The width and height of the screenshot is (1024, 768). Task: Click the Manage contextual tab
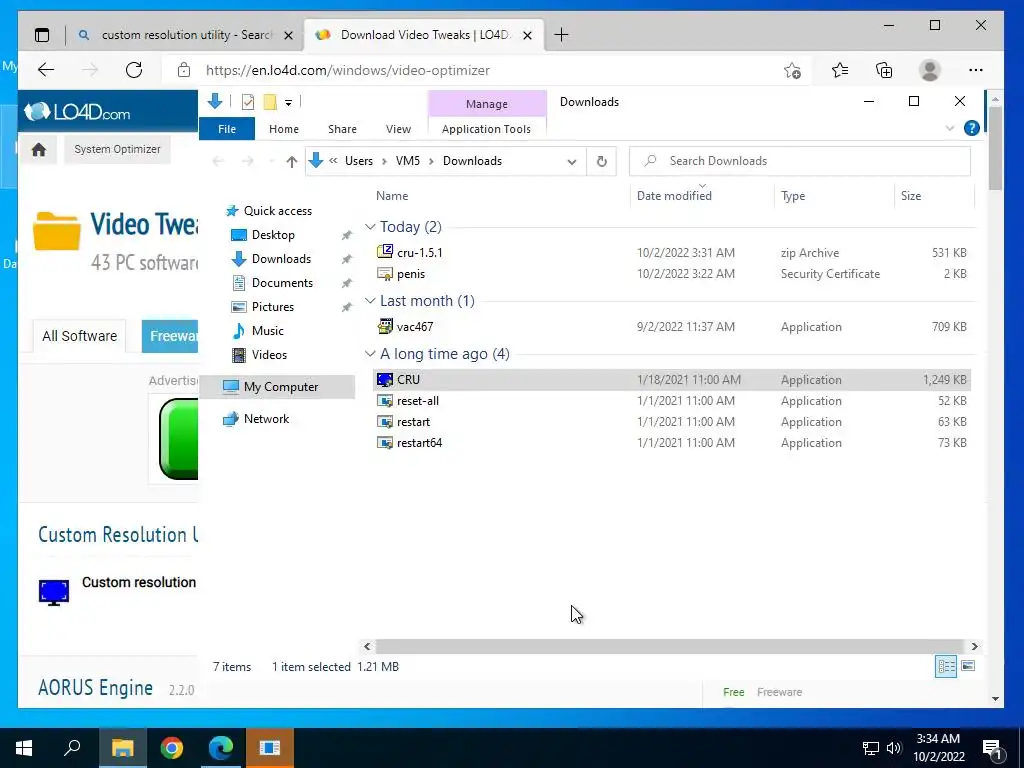click(x=487, y=104)
